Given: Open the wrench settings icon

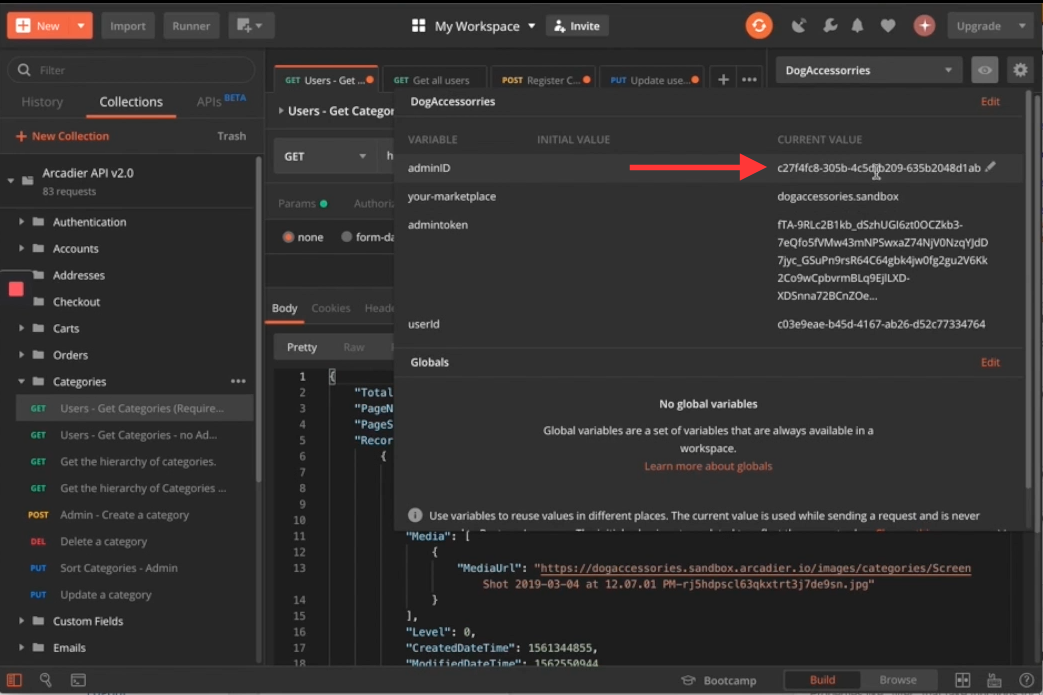Looking at the screenshot, I should (828, 26).
